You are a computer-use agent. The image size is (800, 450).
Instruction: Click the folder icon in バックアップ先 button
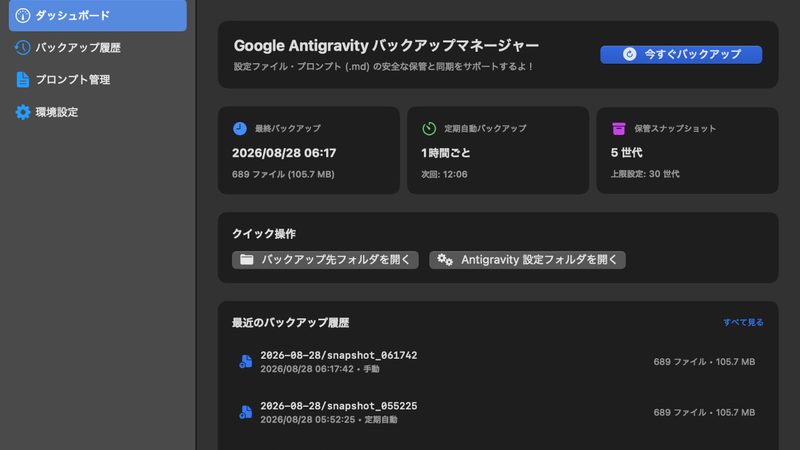coord(247,260)
